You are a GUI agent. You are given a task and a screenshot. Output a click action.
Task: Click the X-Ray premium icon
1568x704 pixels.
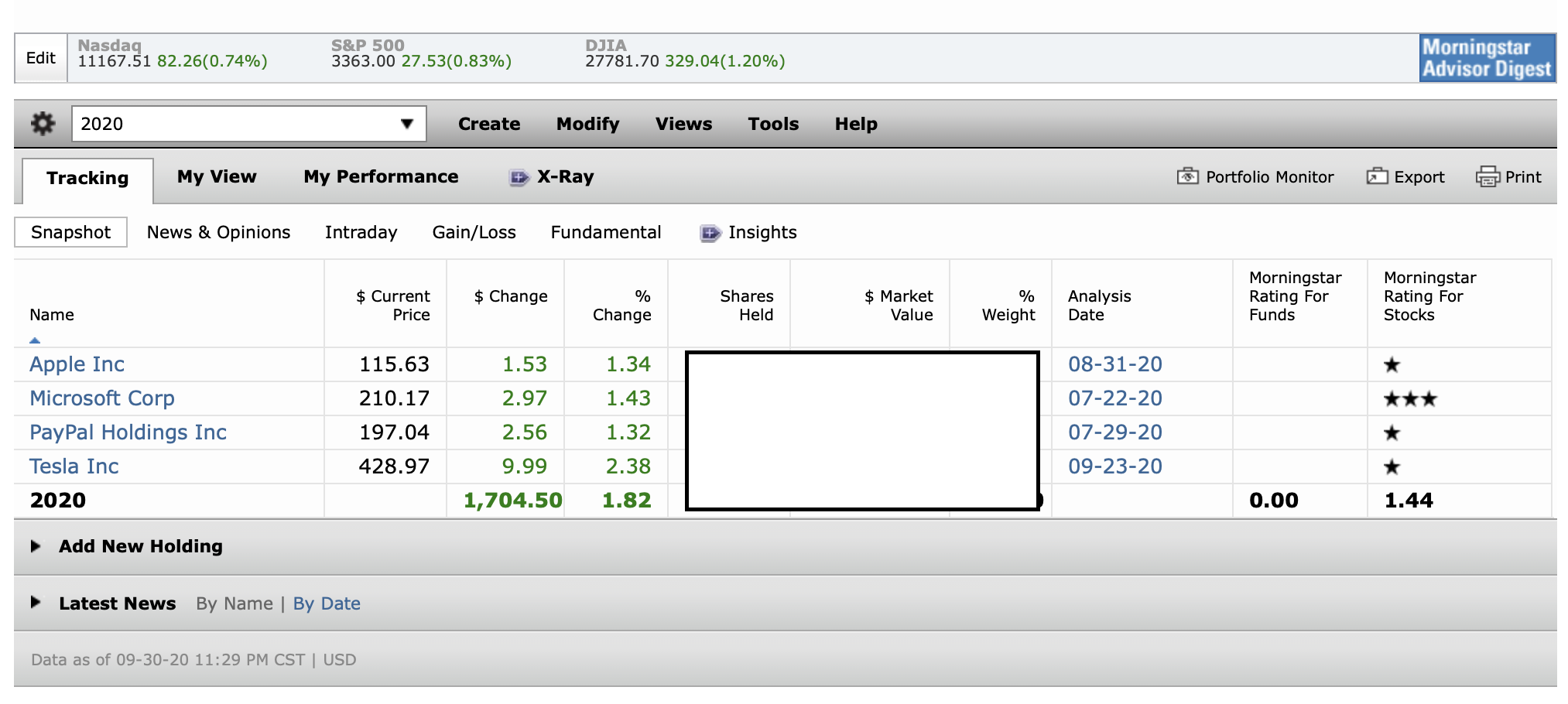pos(519,177)
